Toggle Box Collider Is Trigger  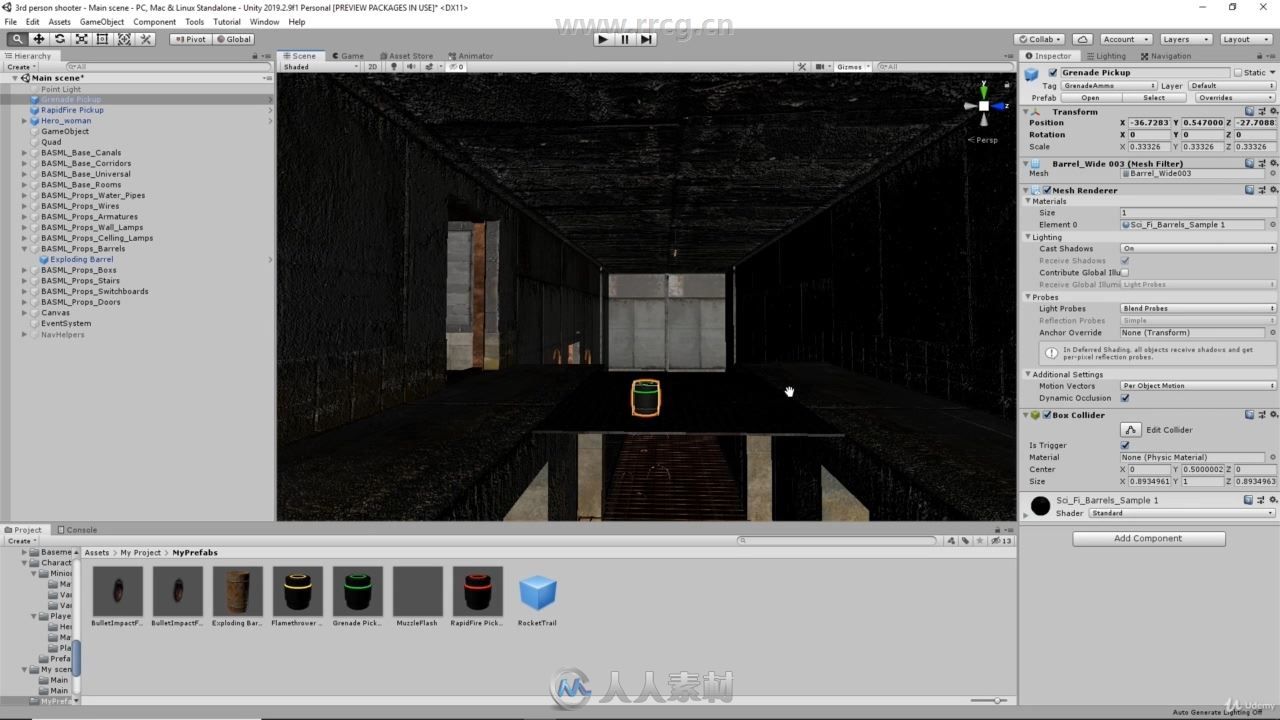1125,445
